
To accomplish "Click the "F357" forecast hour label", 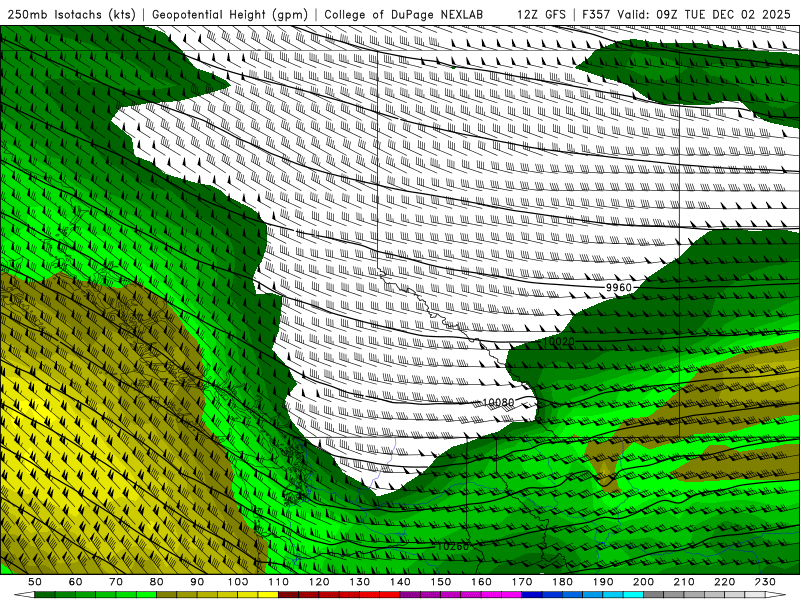I will tap(596, 14).
